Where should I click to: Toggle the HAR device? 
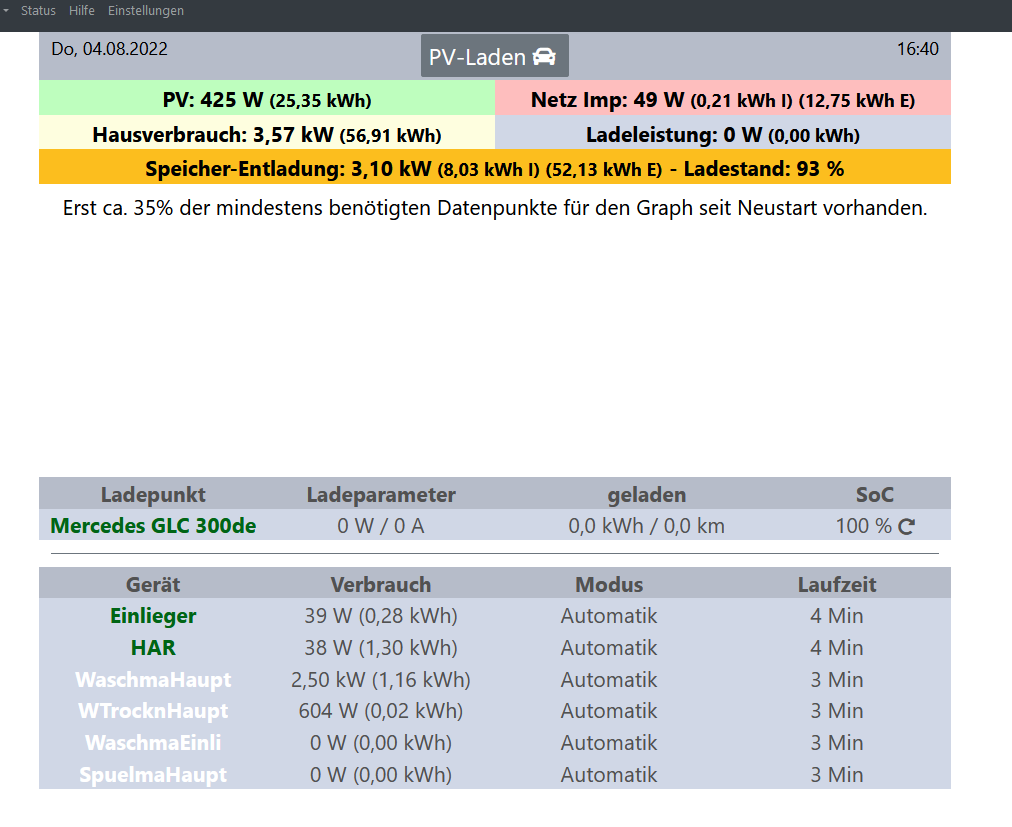(153, 648)
